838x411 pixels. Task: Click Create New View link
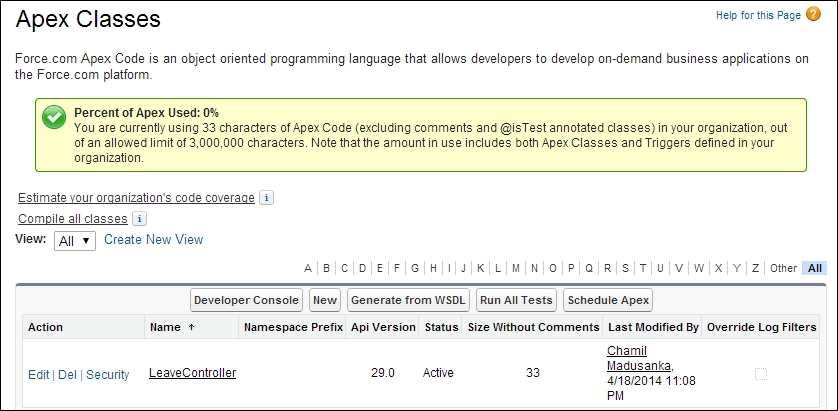[x=153, y=239]
